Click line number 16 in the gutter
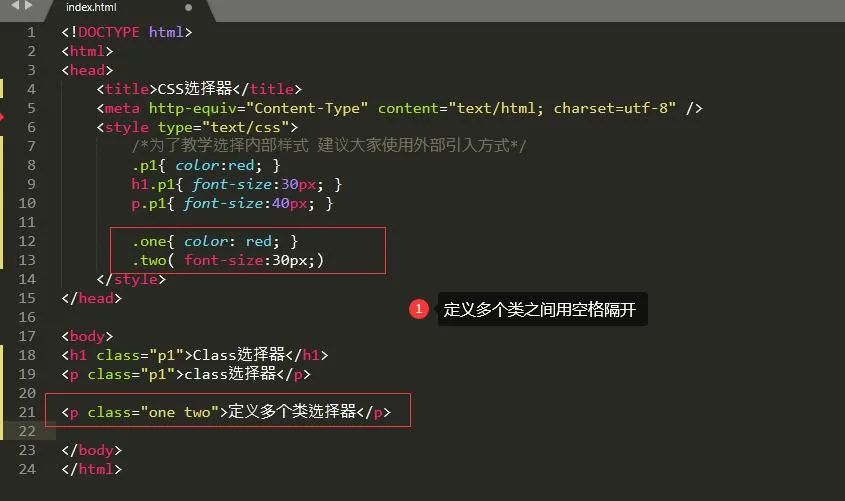The image size is (845, 501). pyautogui.click(x=27, y=317)
